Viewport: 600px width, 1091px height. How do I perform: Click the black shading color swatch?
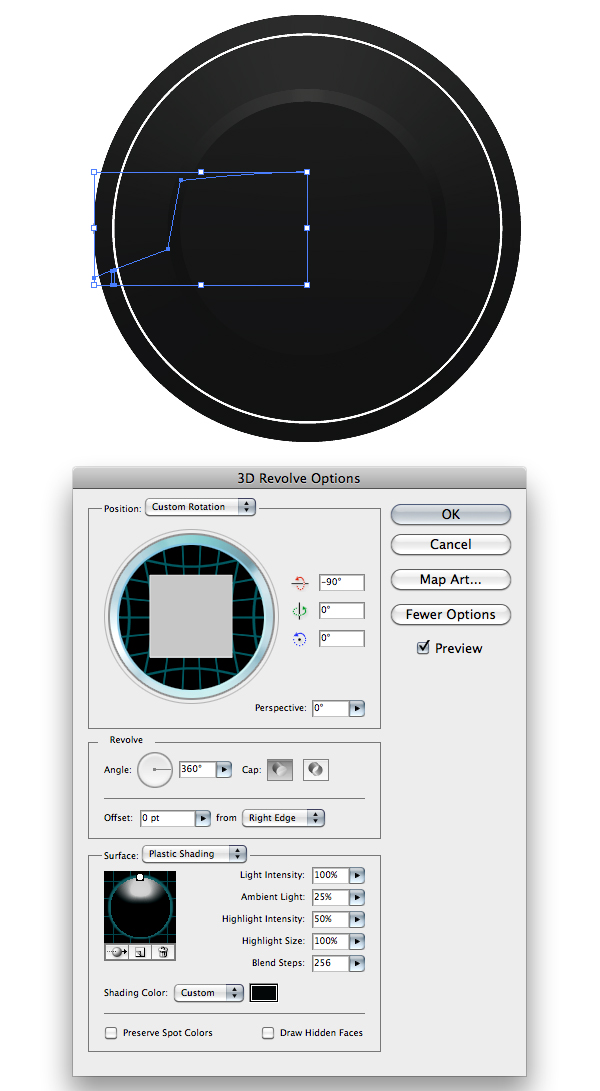[264, 993]
